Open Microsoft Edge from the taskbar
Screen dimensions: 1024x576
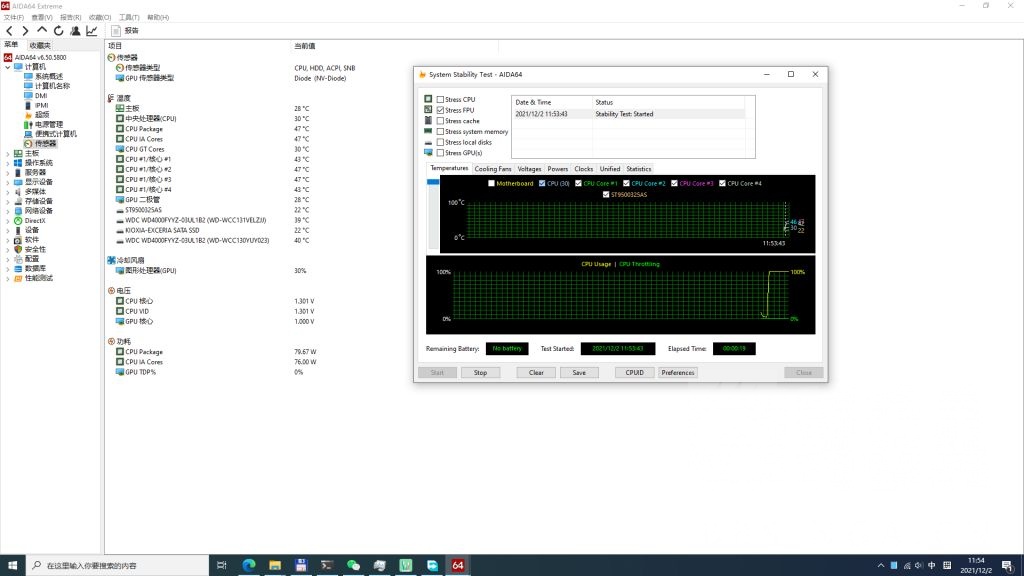pos(249,566)
